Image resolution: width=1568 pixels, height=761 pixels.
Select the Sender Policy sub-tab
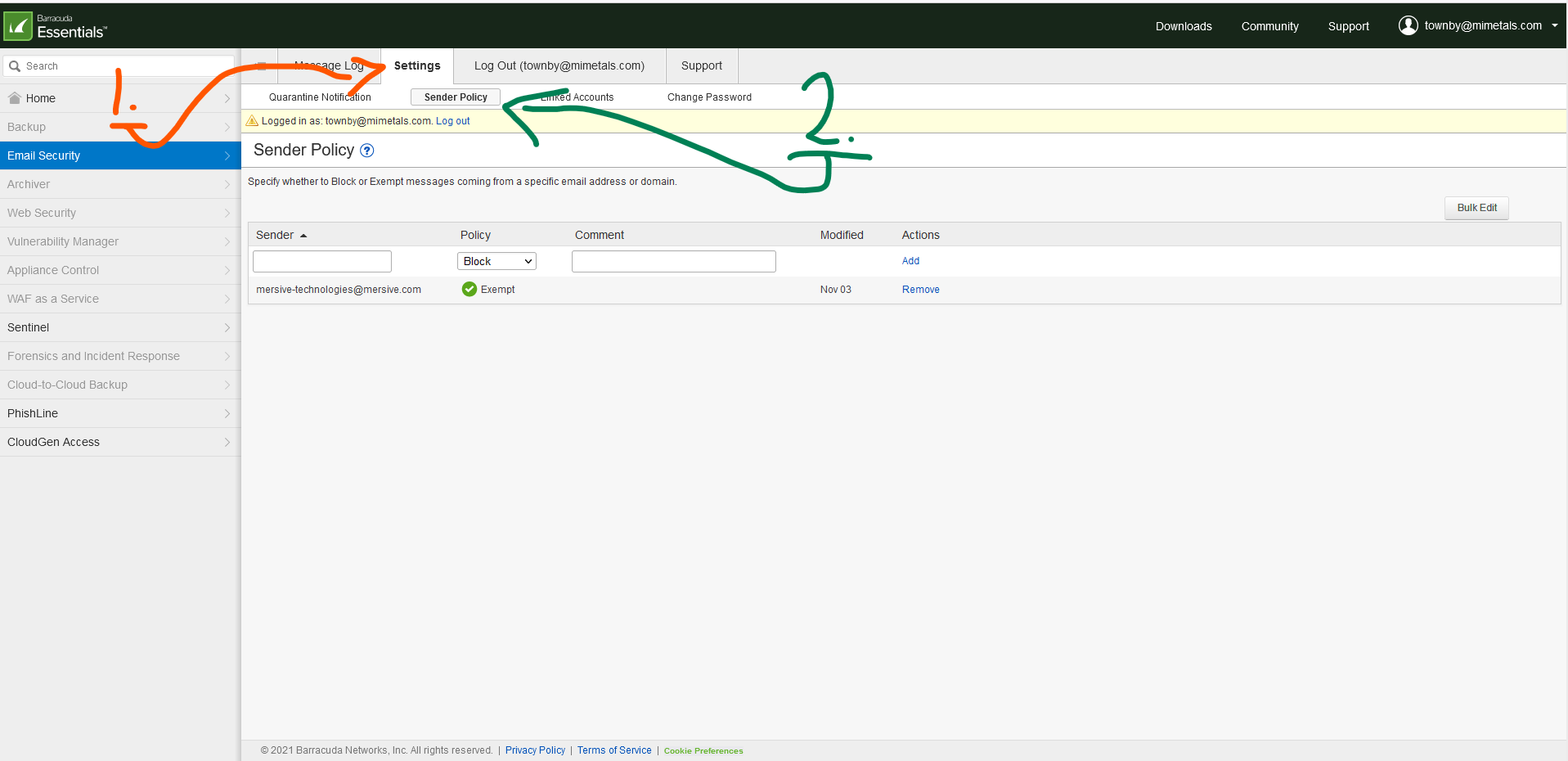pyautogui.click(x=456, y=97)
